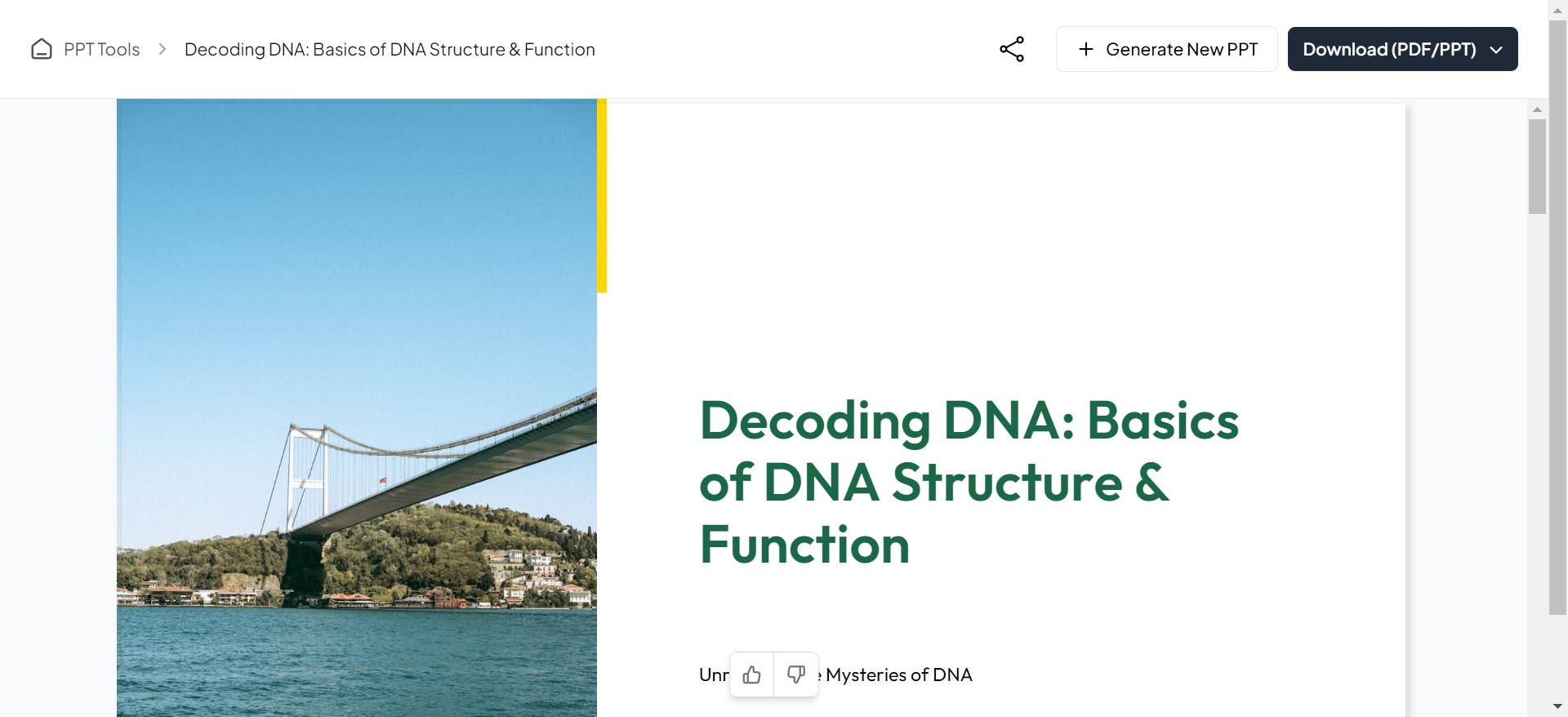Expand the Download dropdown arrow
The height and width of the screenshot is (717, 1568).
(1496, 50)
